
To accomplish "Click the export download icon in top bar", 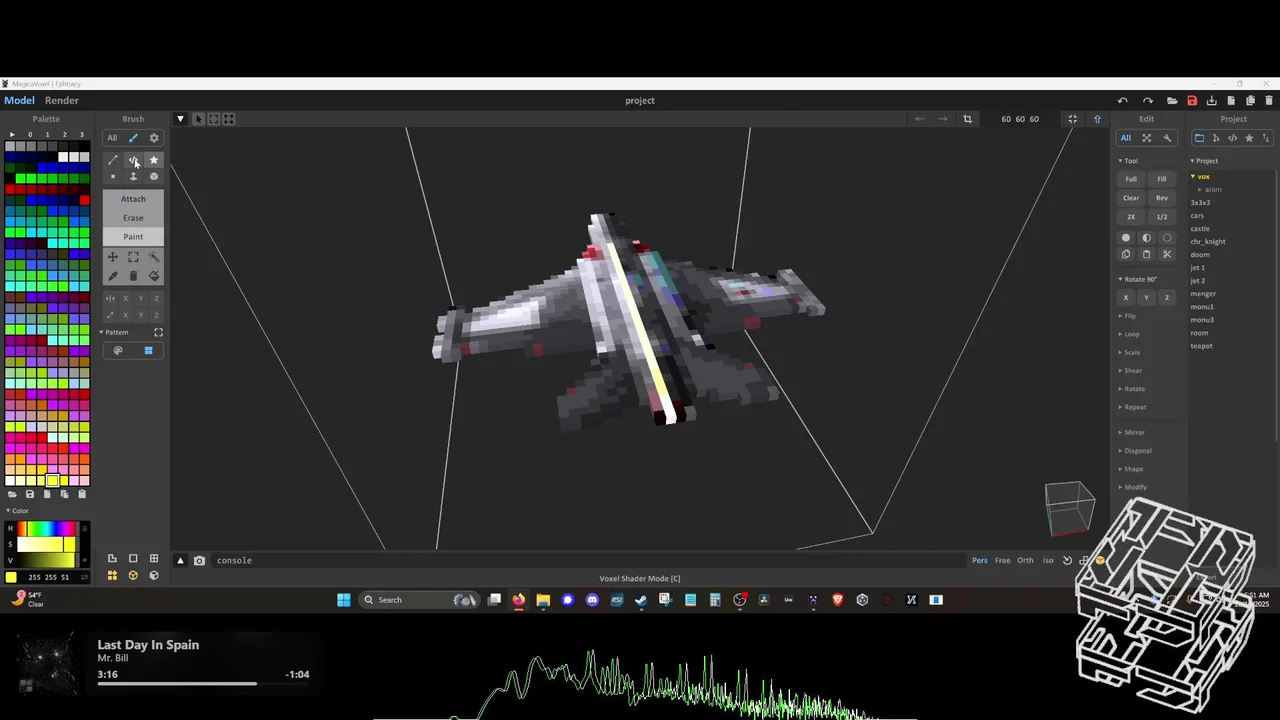I will click(1212, 100).
